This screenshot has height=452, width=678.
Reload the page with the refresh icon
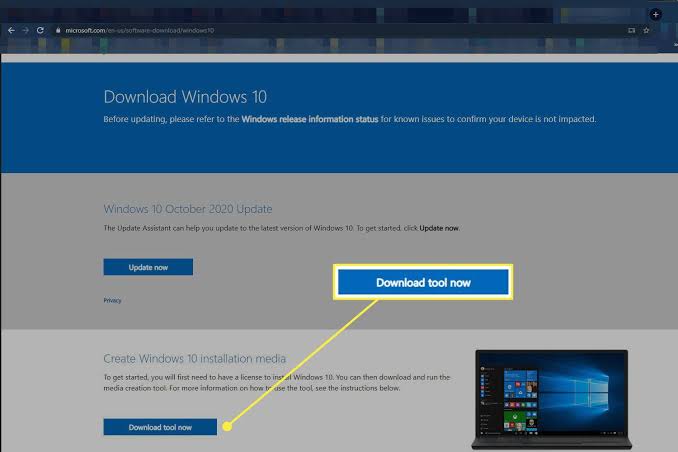[x=40, y=30]
